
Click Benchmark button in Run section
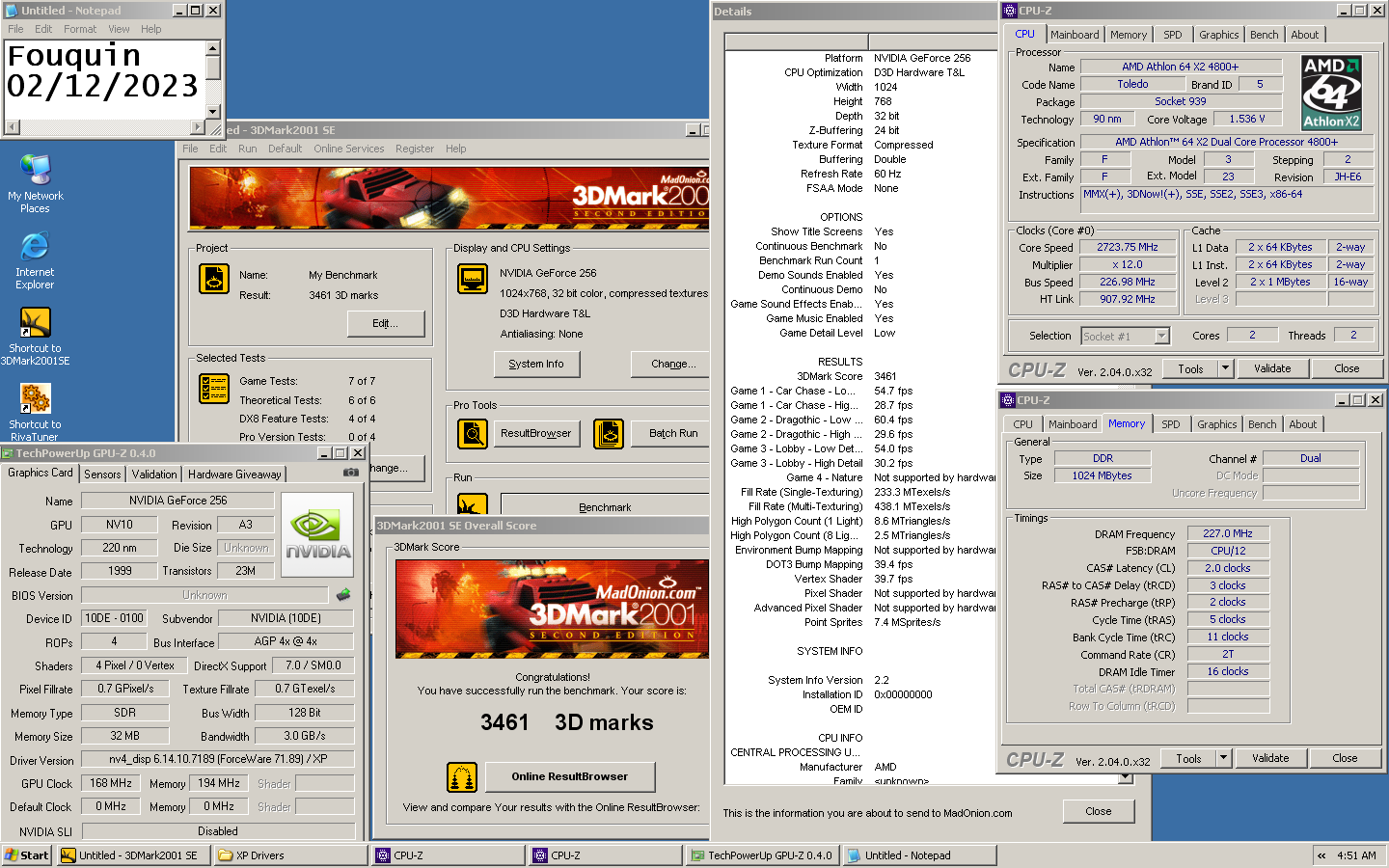pyautogui.click(x=605, y=505)
